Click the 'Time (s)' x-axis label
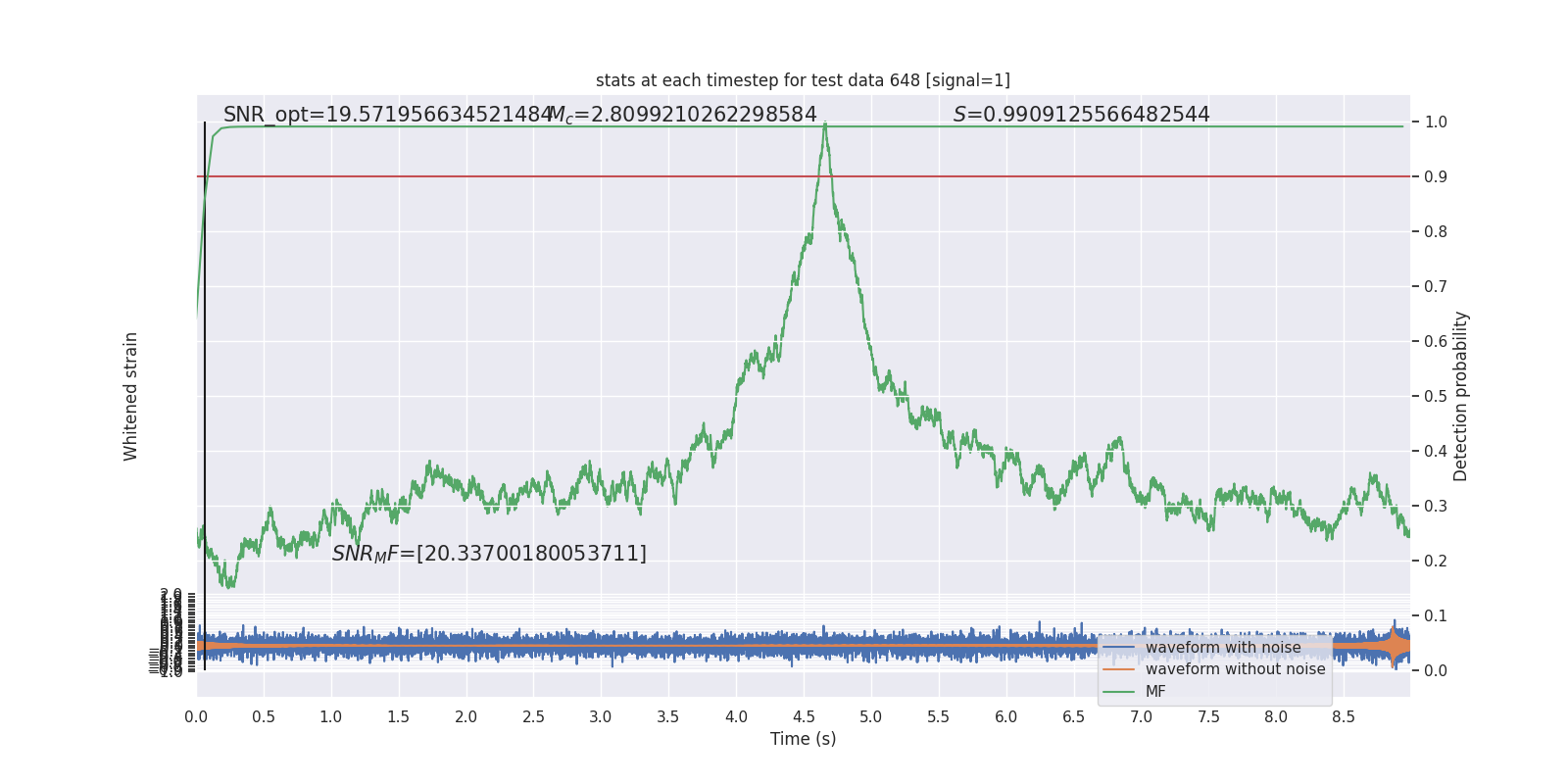This screenshot has width=1568, height=784. click(804, 739)
